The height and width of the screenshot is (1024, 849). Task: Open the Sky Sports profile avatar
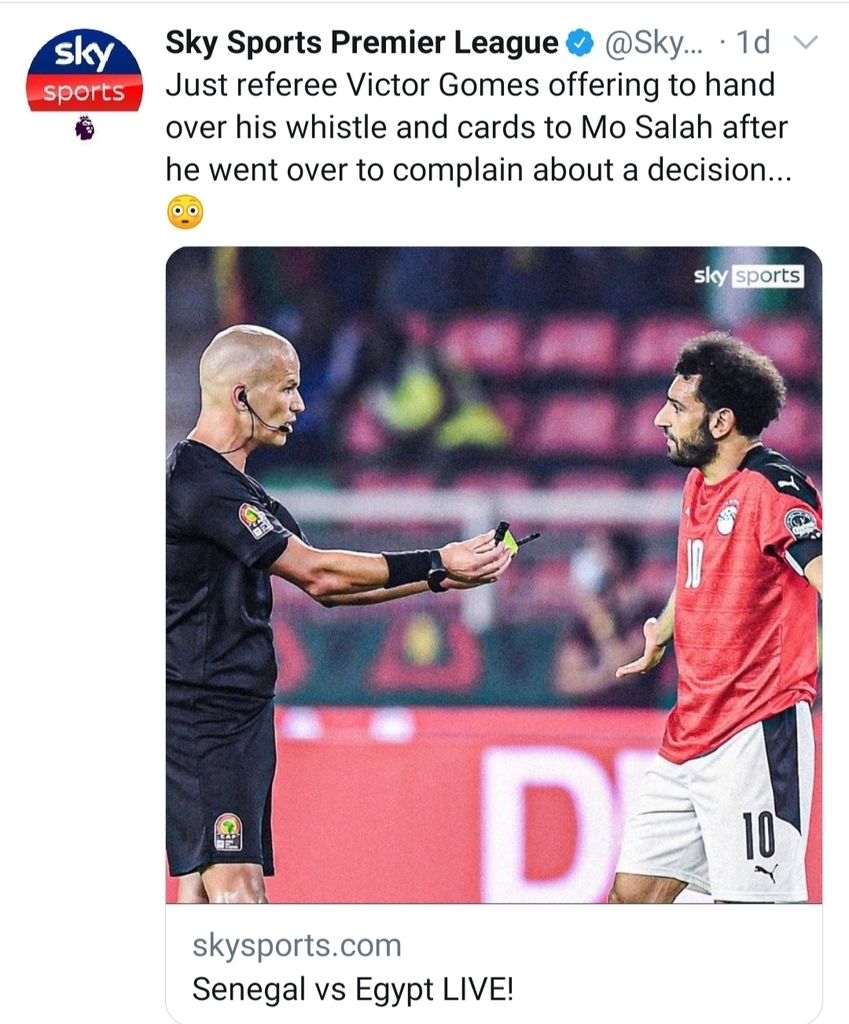click(84, 70)
